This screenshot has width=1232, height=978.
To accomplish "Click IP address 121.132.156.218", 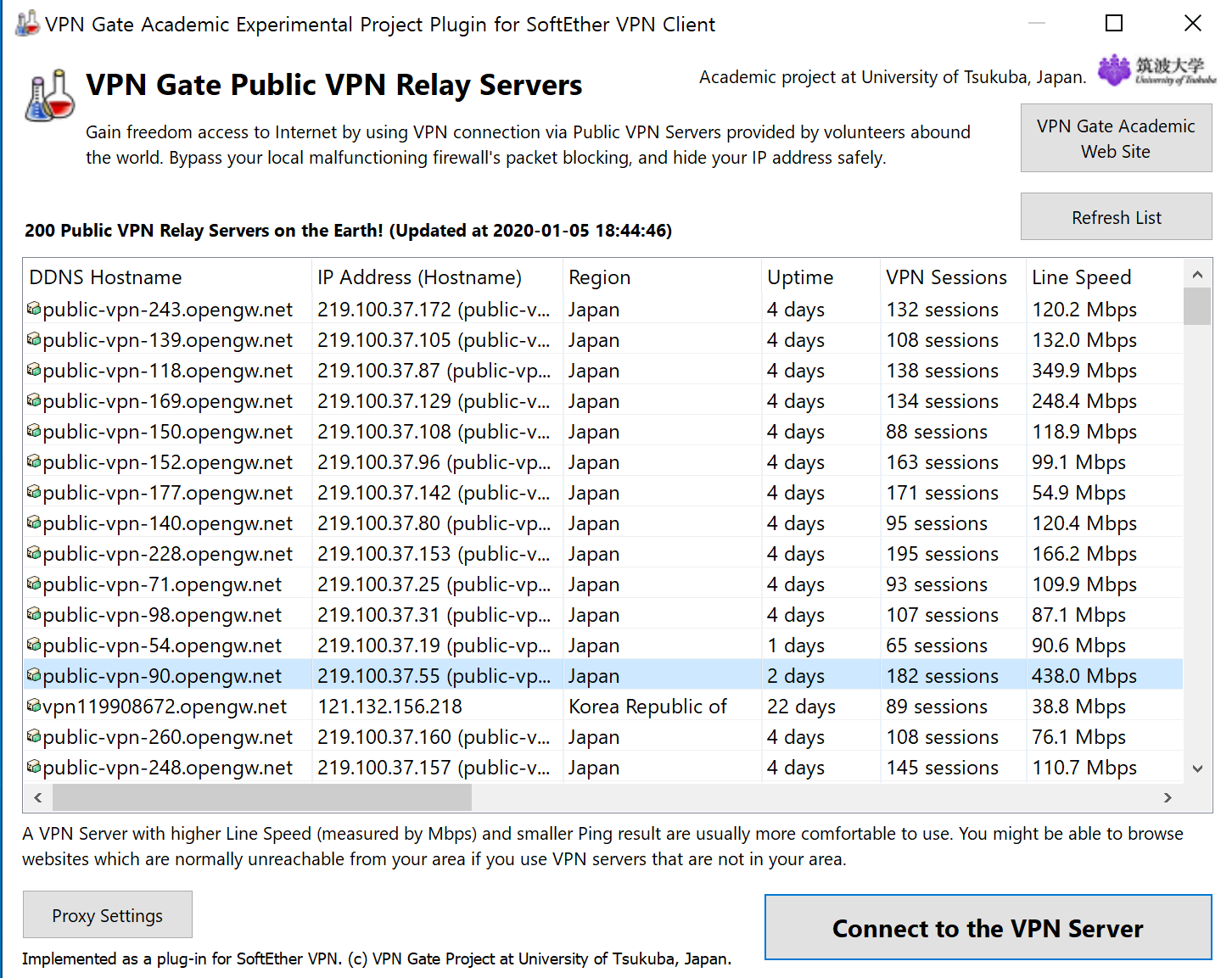I will pyautogui.click(x=389, y=707).
